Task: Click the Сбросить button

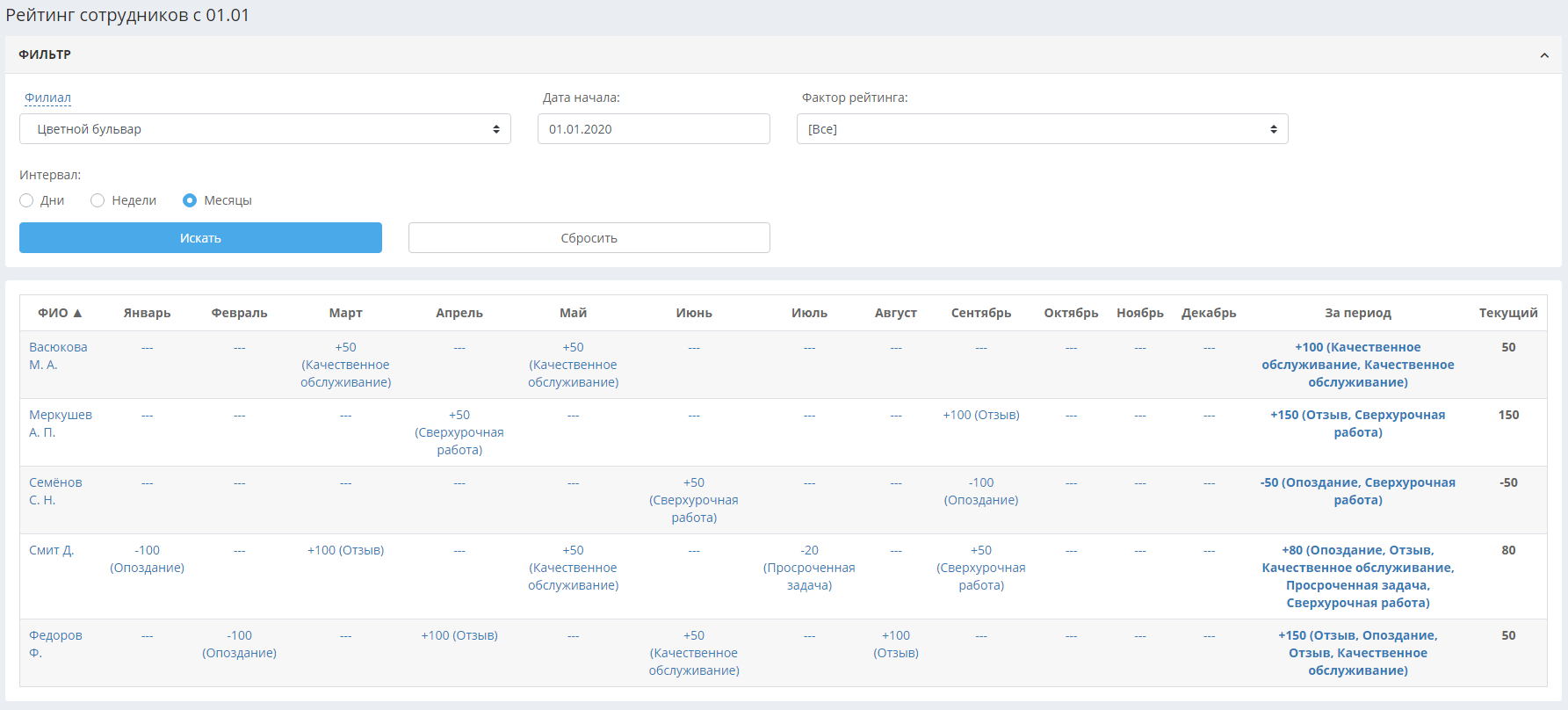Action: click(x=589, y=238)
